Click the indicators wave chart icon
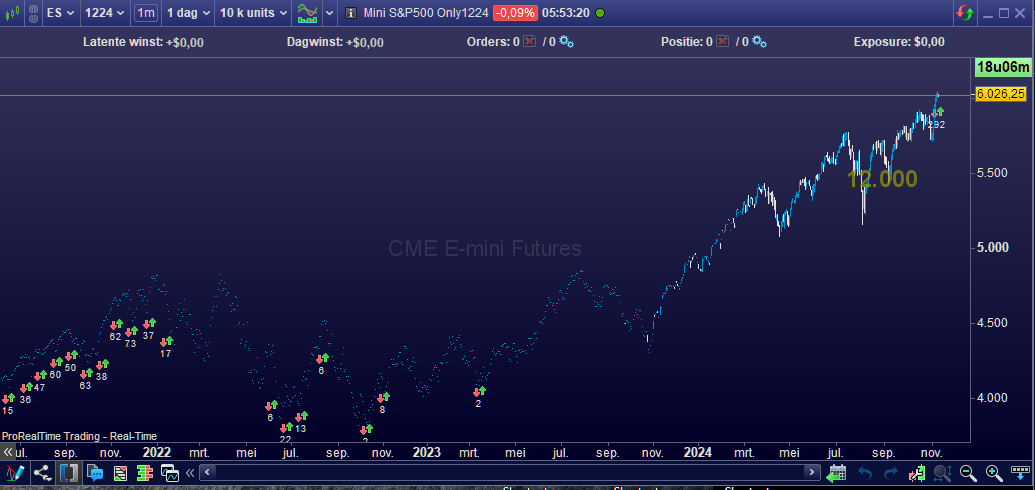 [x=307, y=13]
